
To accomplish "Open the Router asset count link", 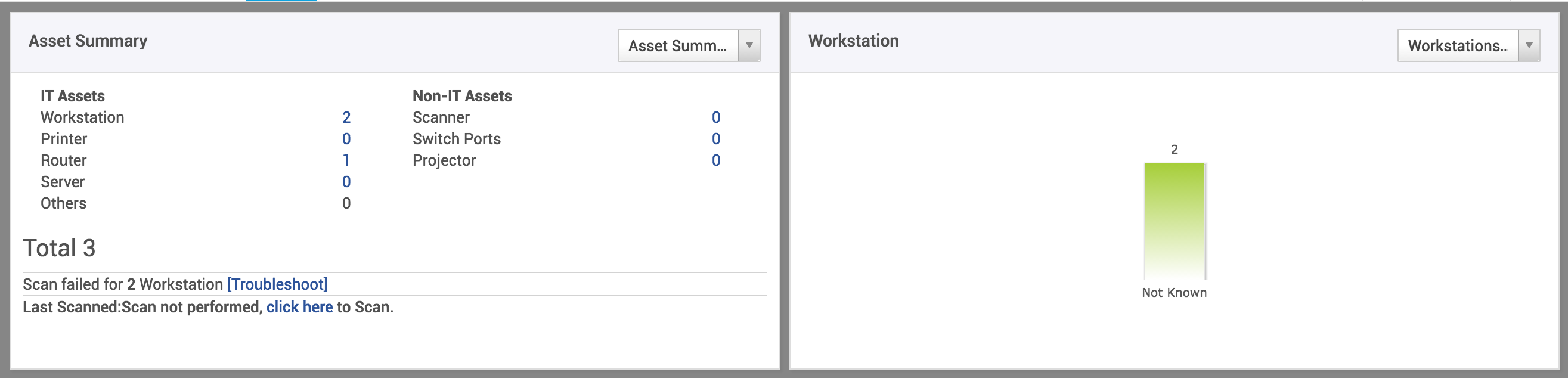I will (346, 160).
